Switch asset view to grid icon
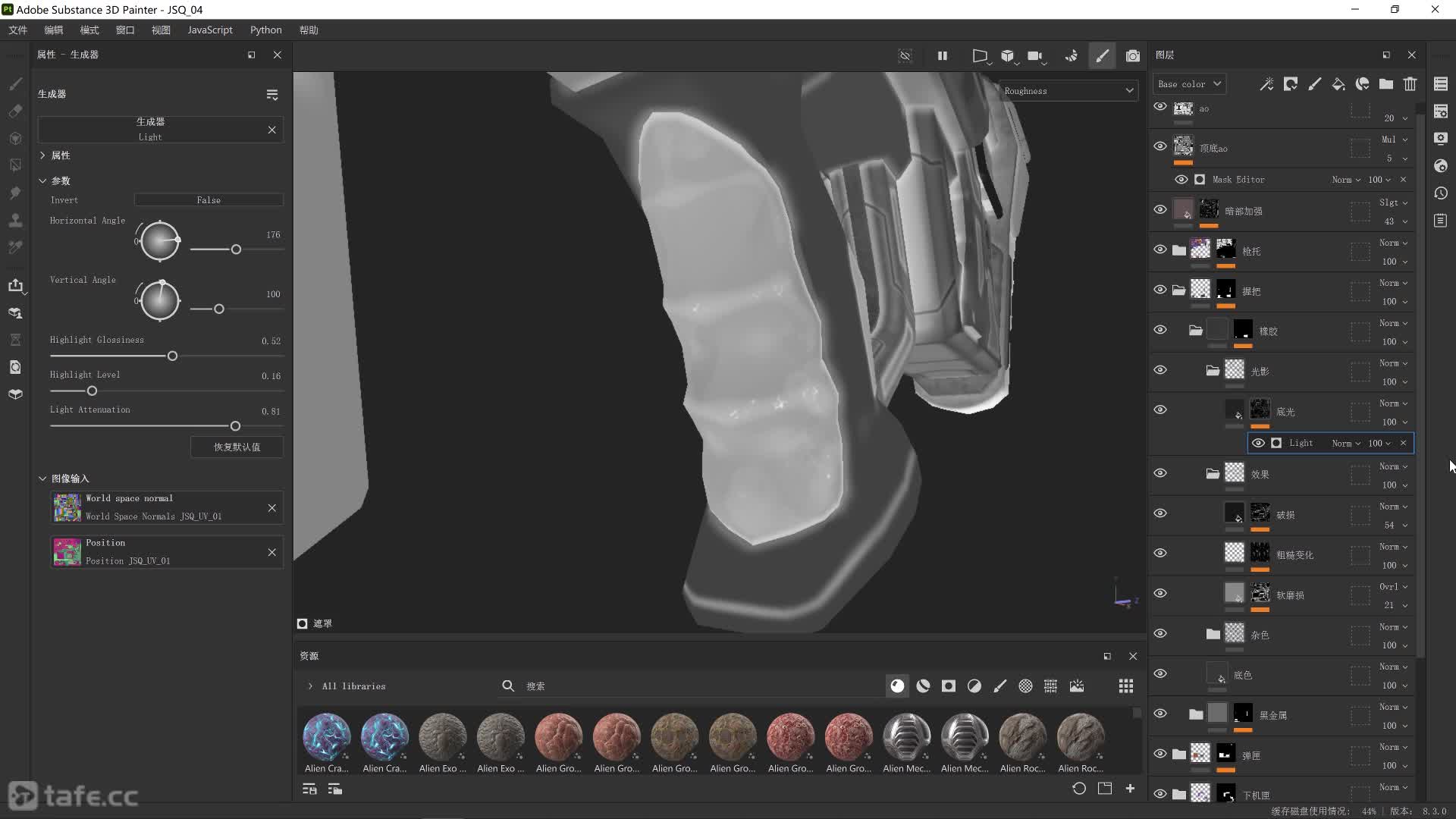Image resolution: width=1456 pixels, height=819 pixels. click(1126, 686)
